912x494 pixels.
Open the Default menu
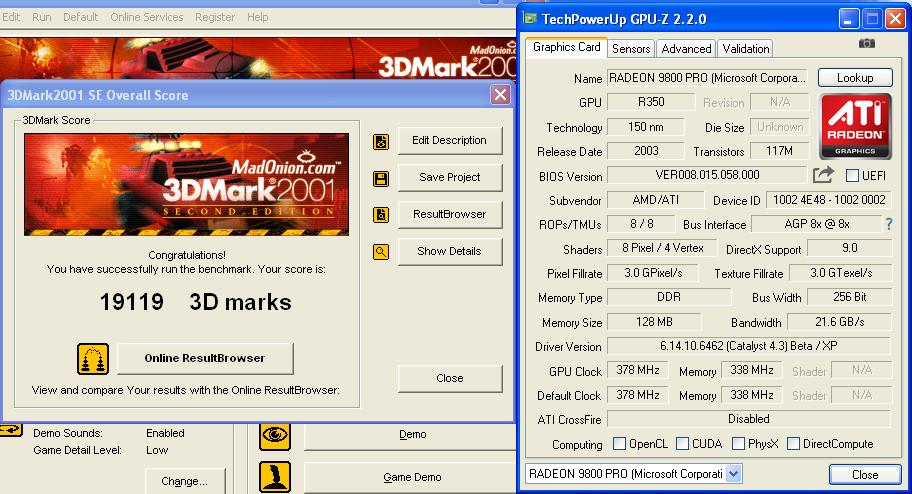80,17
